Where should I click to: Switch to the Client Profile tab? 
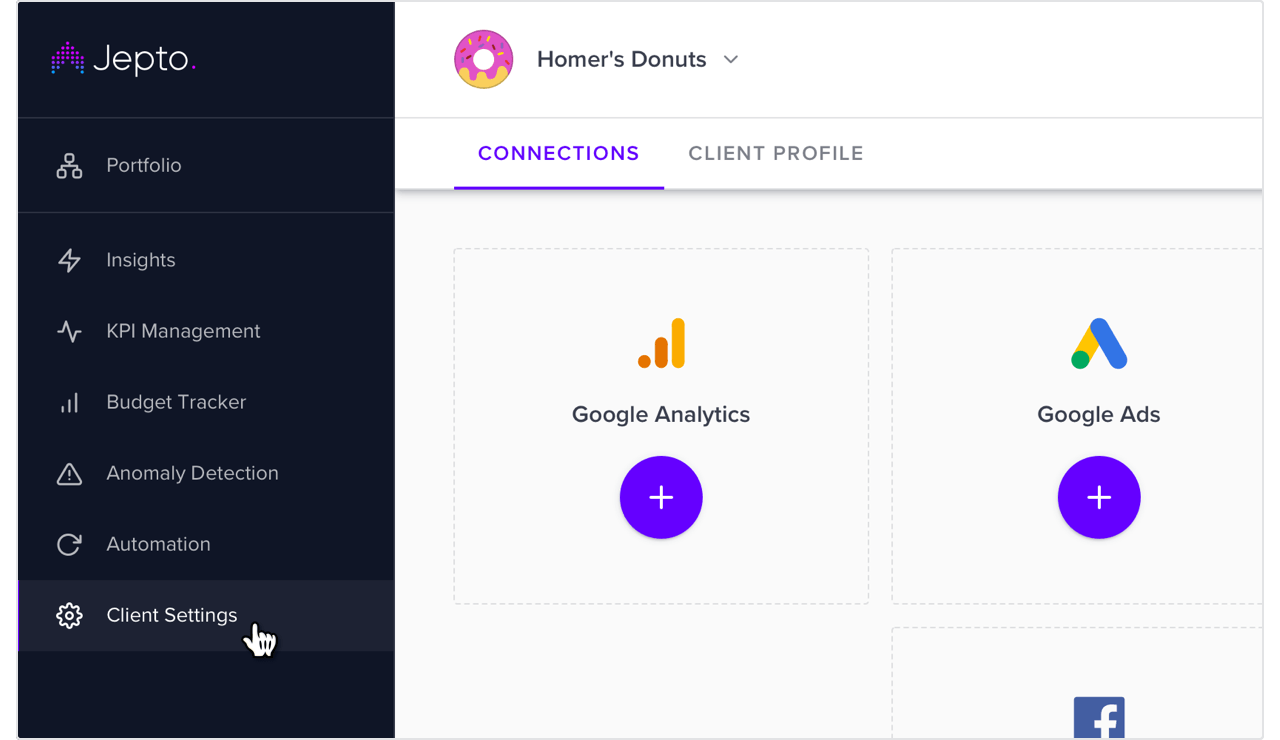tap(776, 154)
